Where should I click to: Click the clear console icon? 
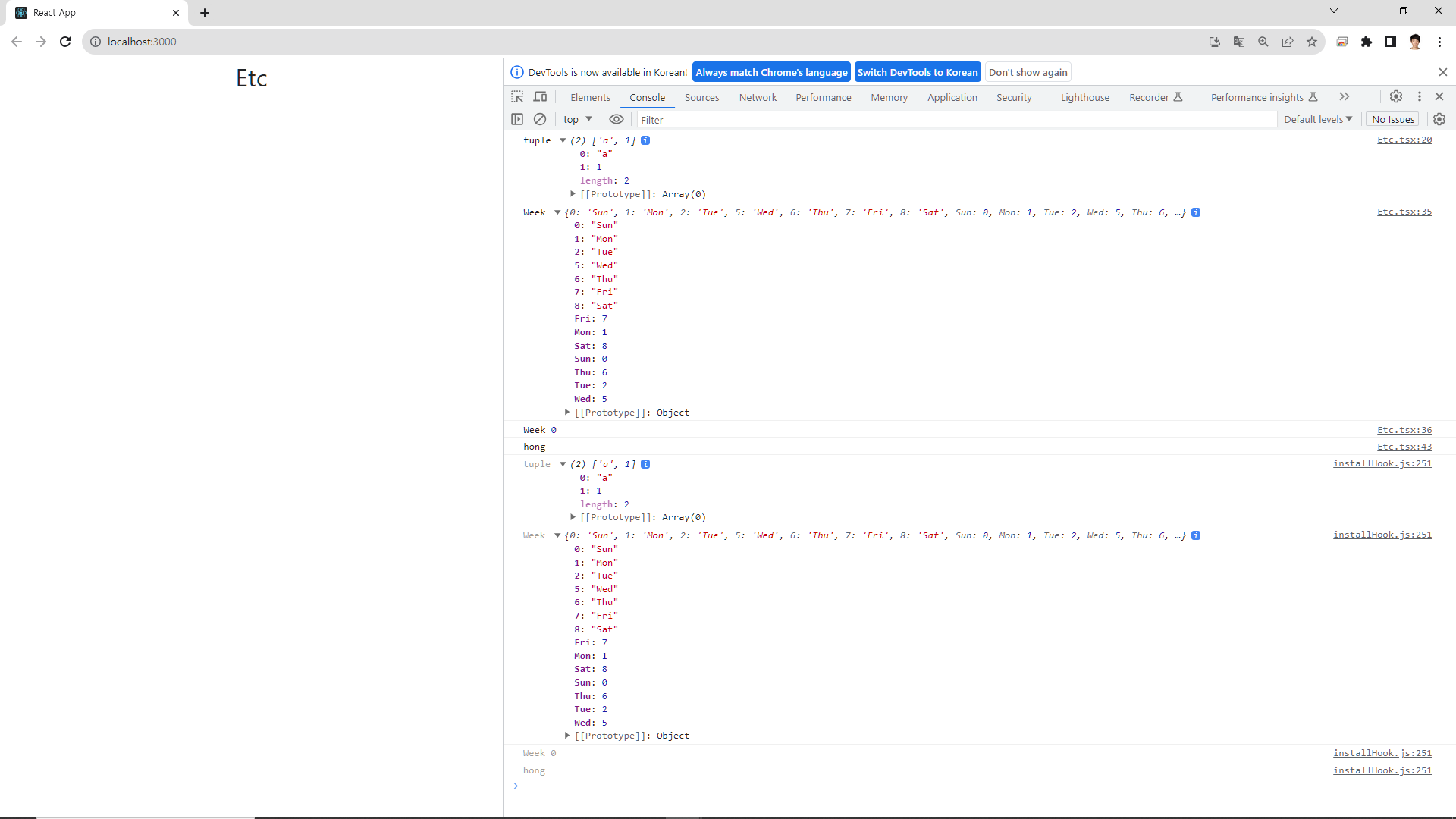[540, 119]
